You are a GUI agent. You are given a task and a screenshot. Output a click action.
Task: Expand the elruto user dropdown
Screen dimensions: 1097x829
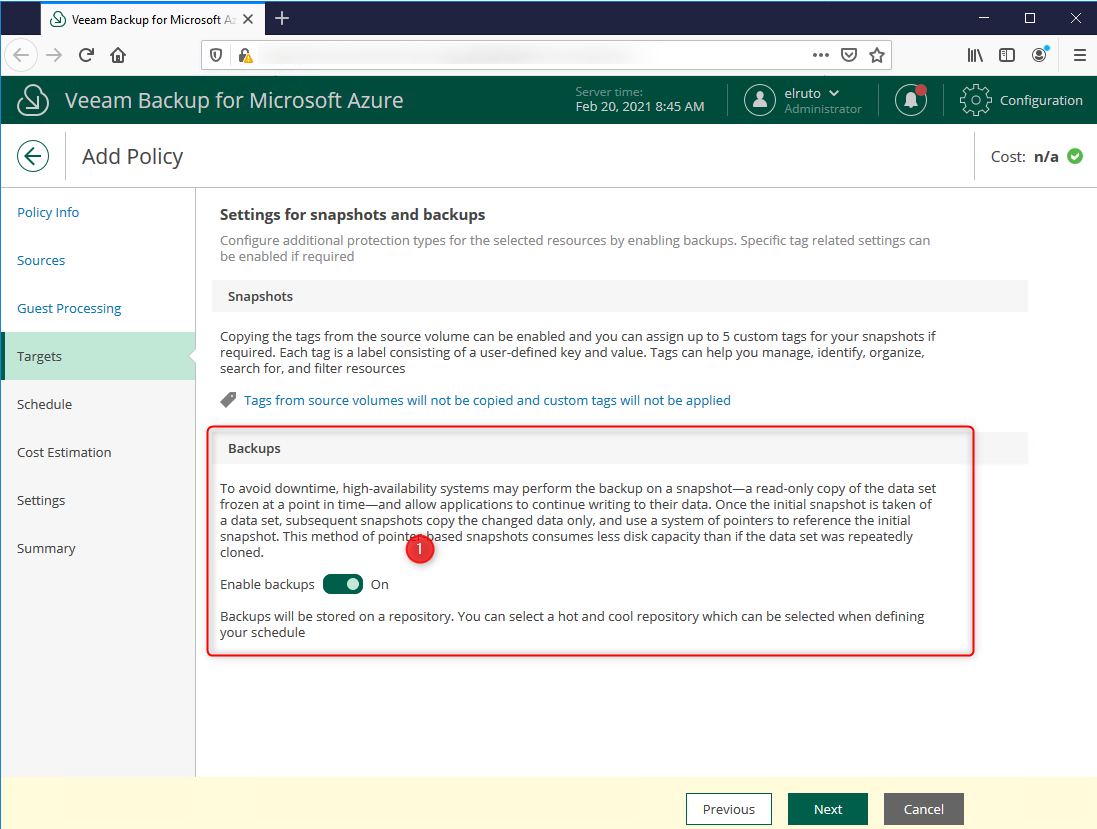pyautogui.click(x=834, y=93)
